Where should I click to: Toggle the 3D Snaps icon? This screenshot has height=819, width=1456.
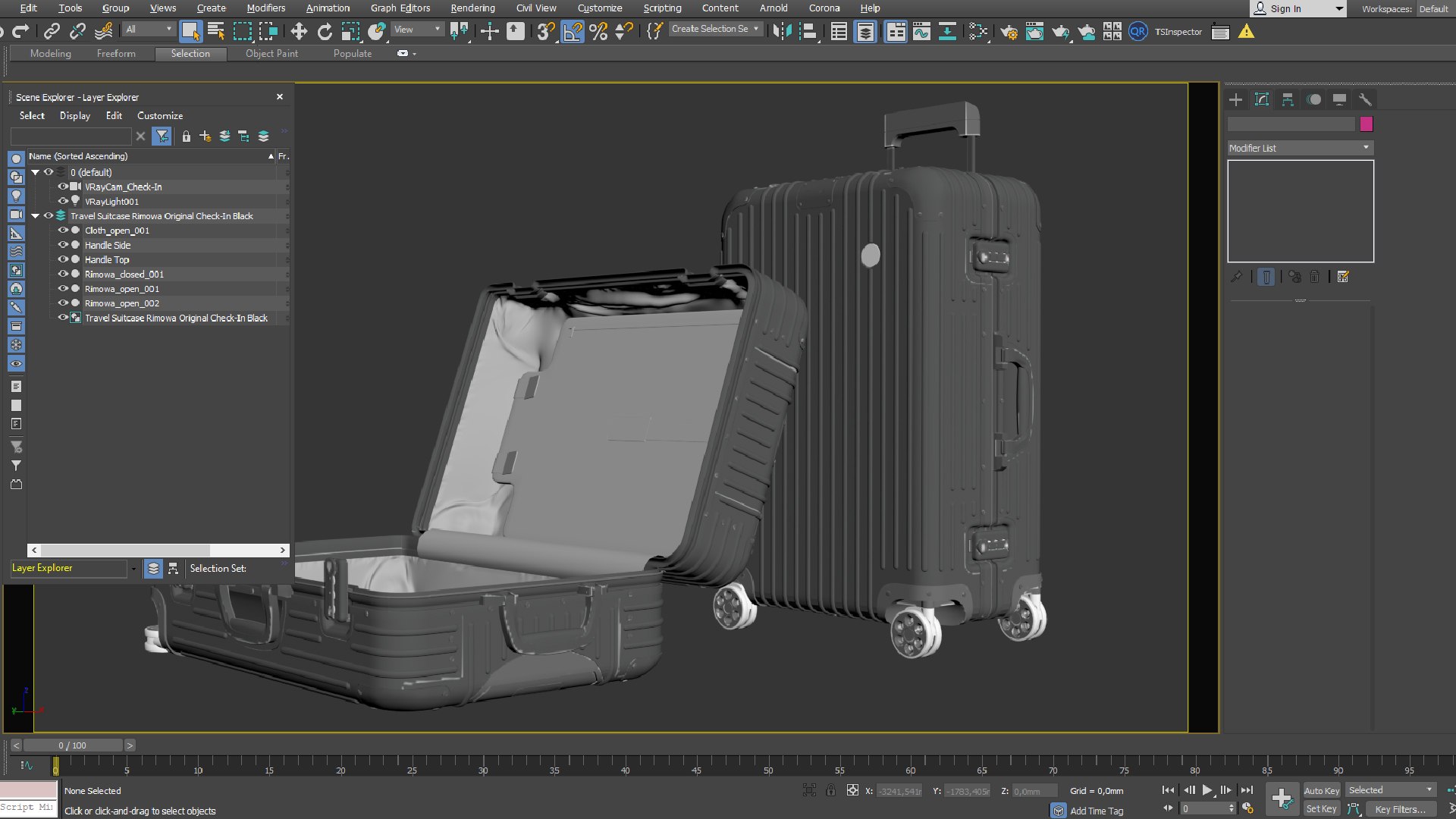coord(546,31)
